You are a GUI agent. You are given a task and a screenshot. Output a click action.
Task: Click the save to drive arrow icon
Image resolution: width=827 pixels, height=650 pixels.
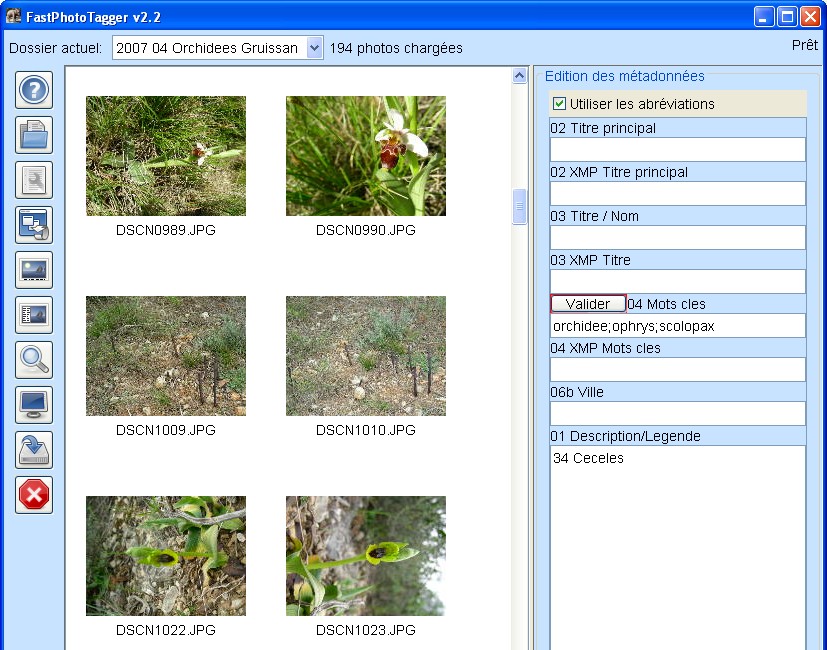34,450
